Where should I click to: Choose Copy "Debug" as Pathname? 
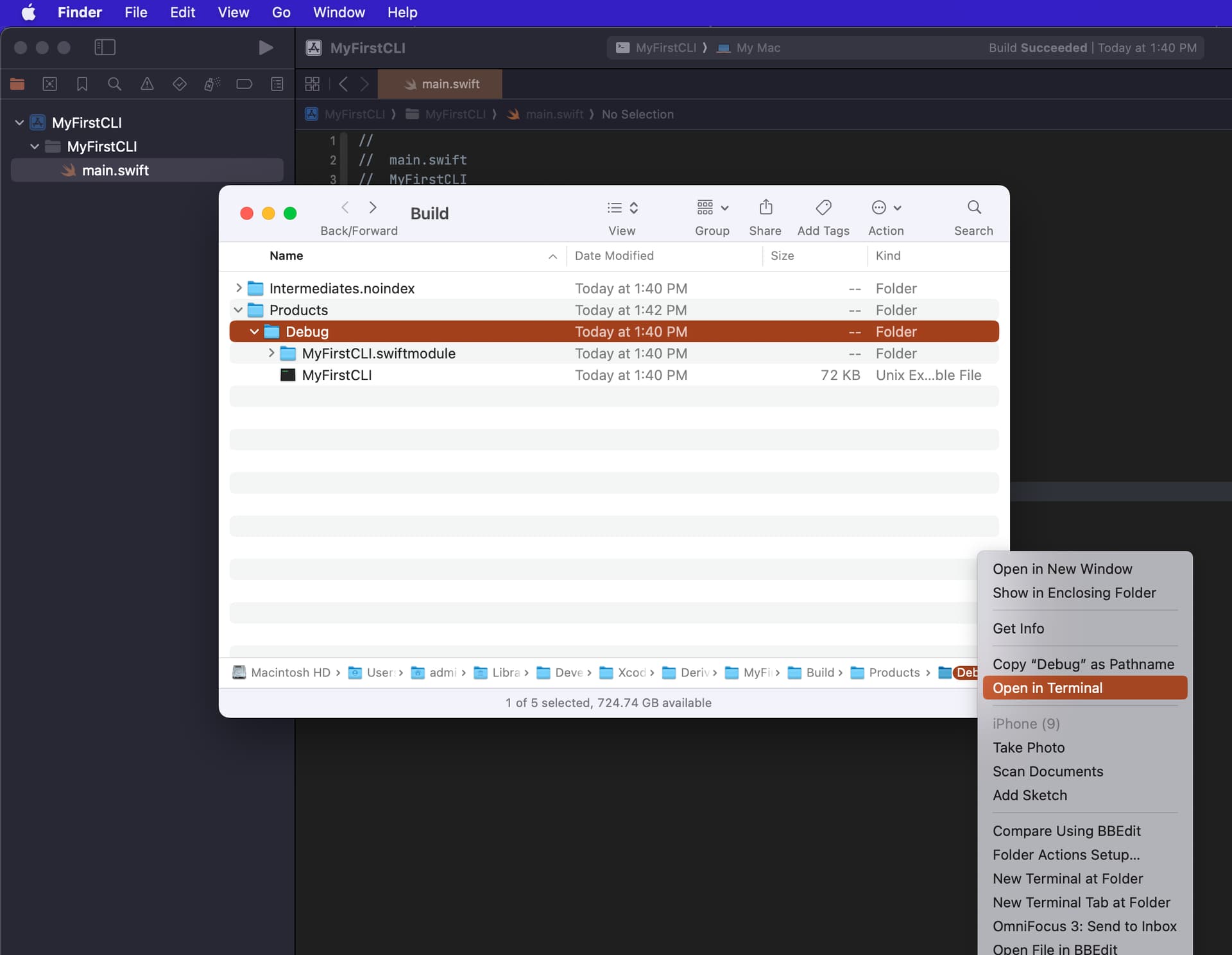click(x=1084, y=664)
